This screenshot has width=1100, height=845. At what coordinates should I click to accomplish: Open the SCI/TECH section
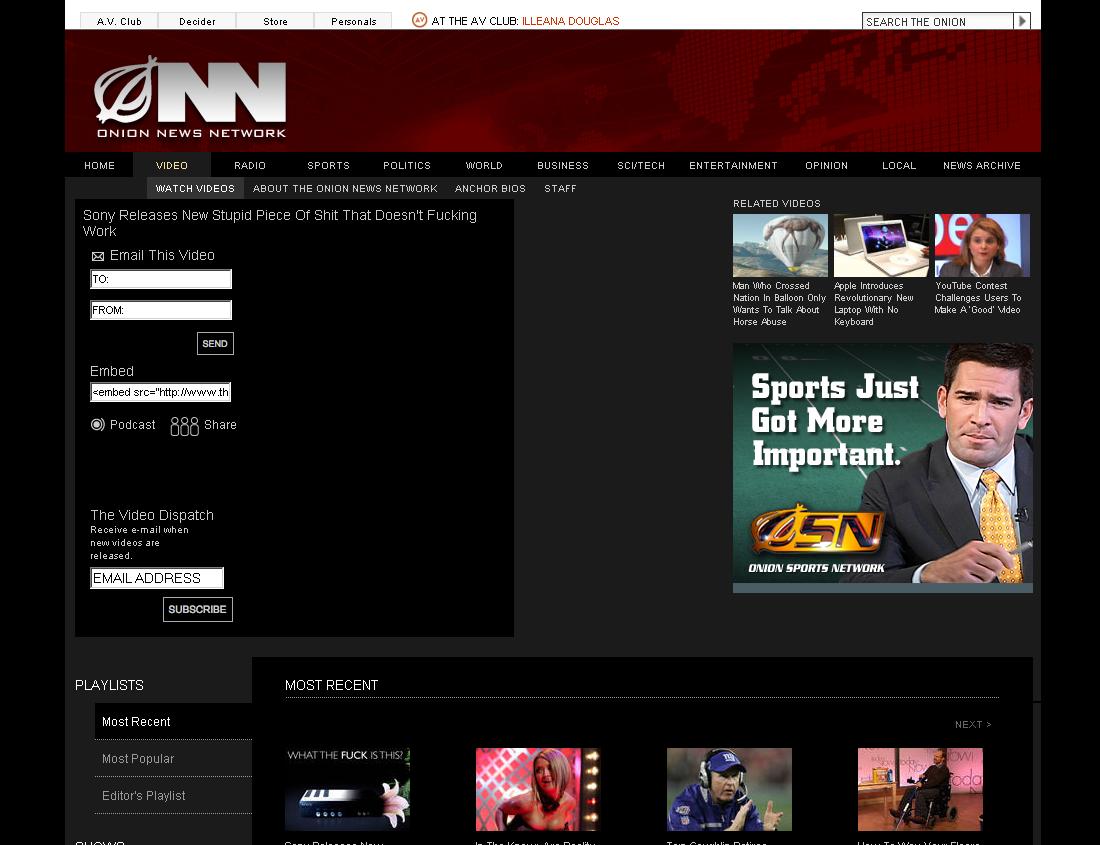click(x=641, y=165)
